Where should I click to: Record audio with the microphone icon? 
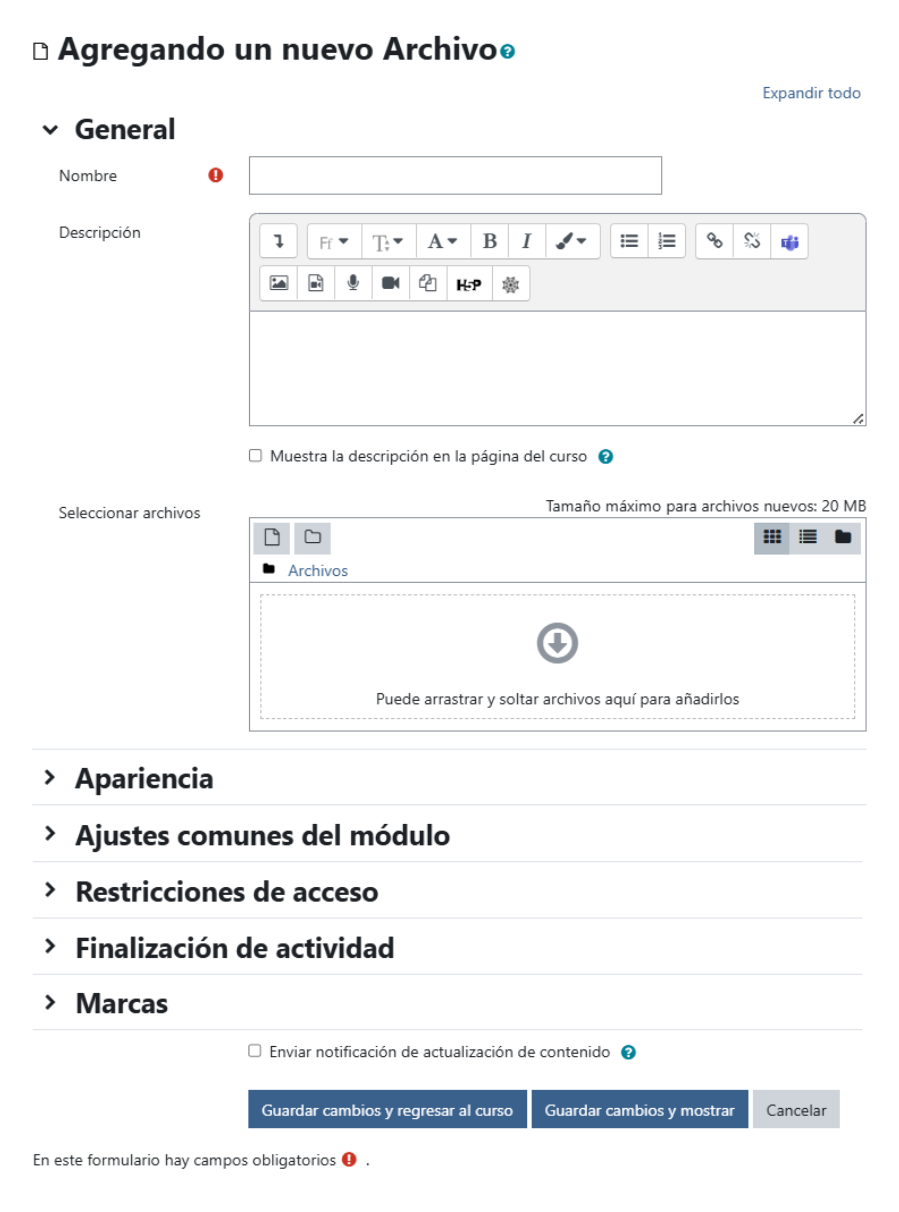click(x=353, y=283)
